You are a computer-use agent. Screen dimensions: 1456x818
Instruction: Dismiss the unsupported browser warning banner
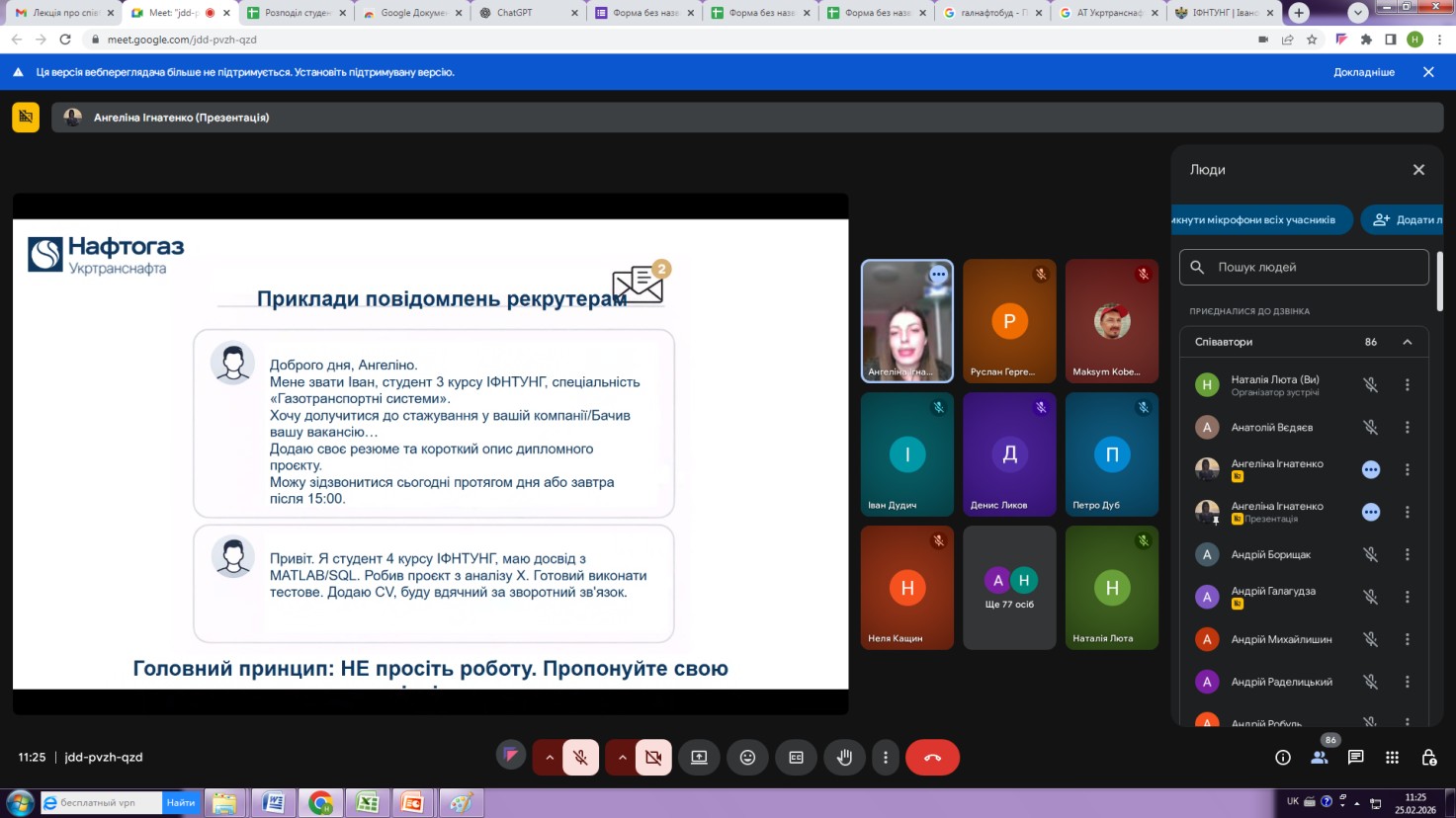1428,72
